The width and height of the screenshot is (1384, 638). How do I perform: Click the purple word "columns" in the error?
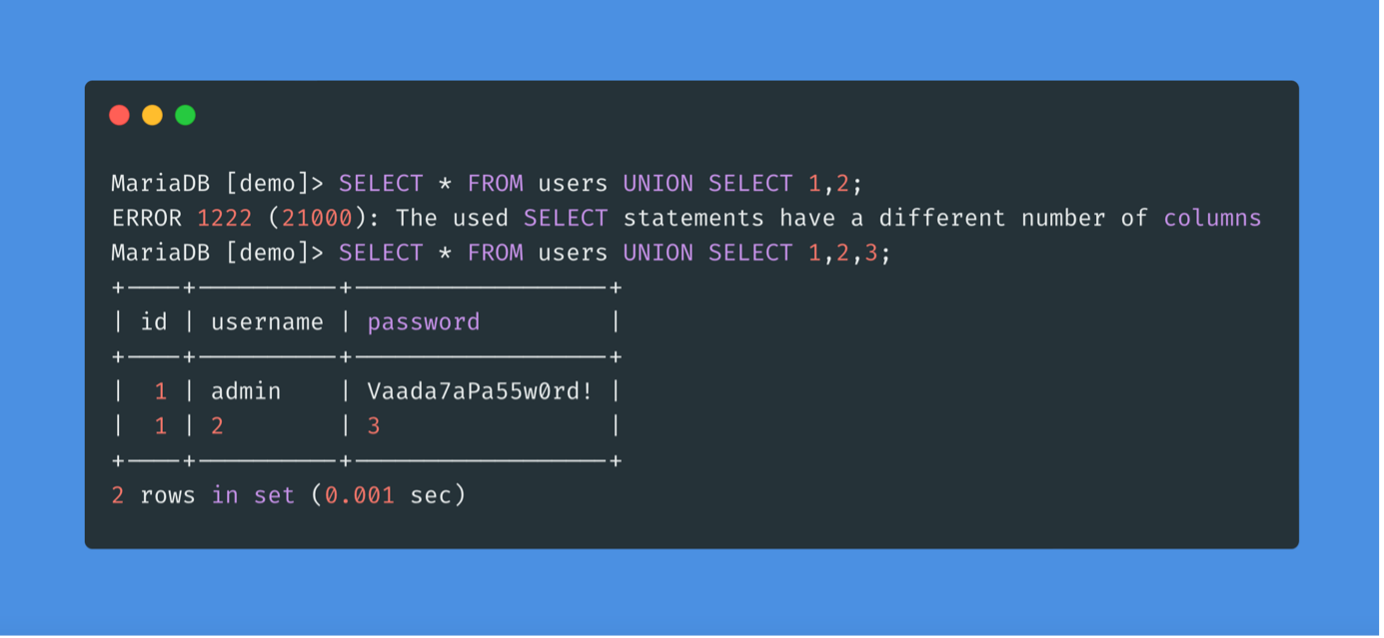[x=1212, y=218]
